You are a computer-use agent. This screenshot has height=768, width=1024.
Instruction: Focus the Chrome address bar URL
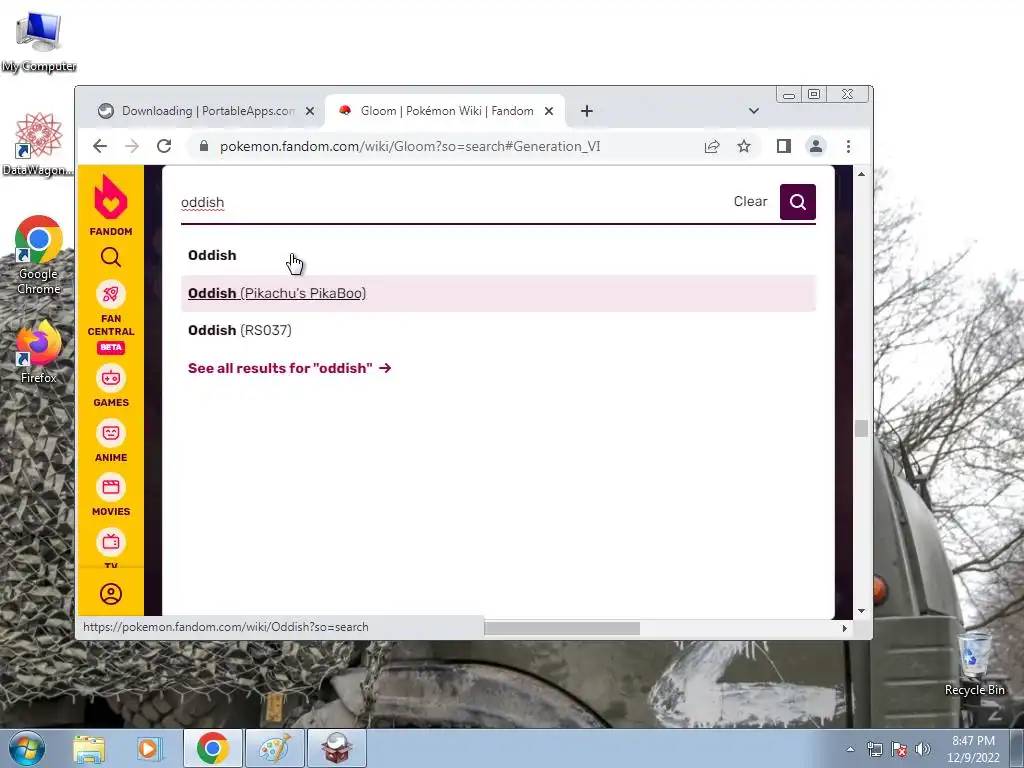pyautogui.click(x=410, y=146)
